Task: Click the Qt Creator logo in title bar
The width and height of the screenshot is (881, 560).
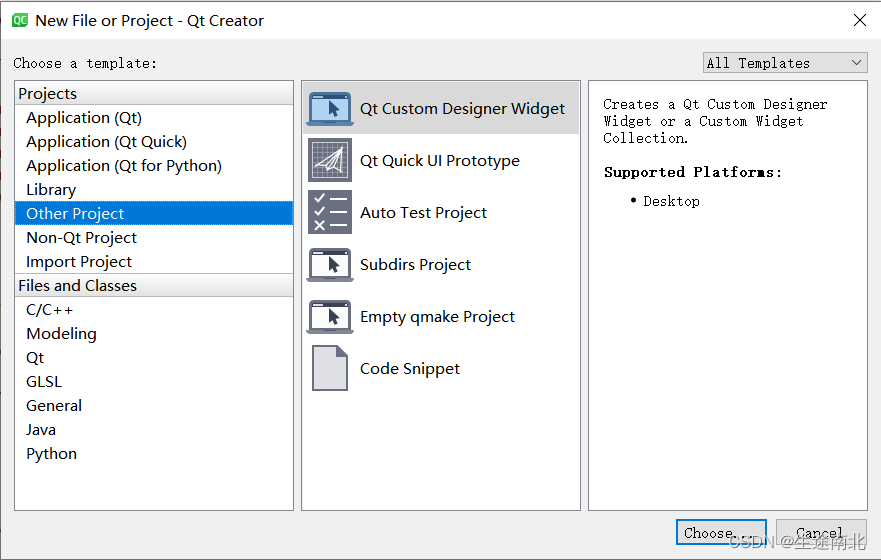Action: [20, 20]
